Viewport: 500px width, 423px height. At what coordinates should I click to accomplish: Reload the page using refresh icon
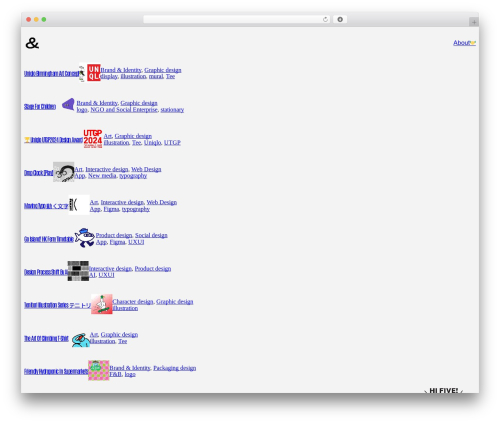point(325,19)
